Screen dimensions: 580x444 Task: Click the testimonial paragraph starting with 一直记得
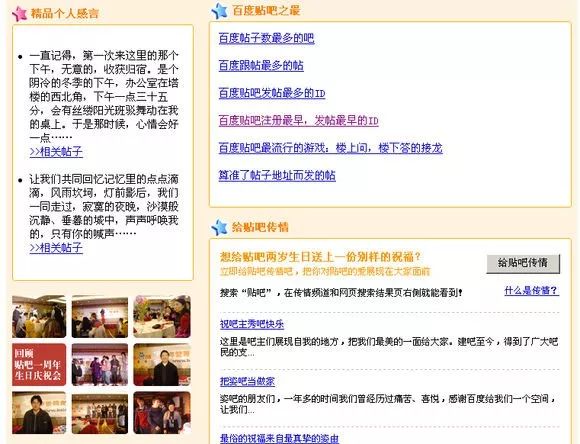tap(104, 97)
